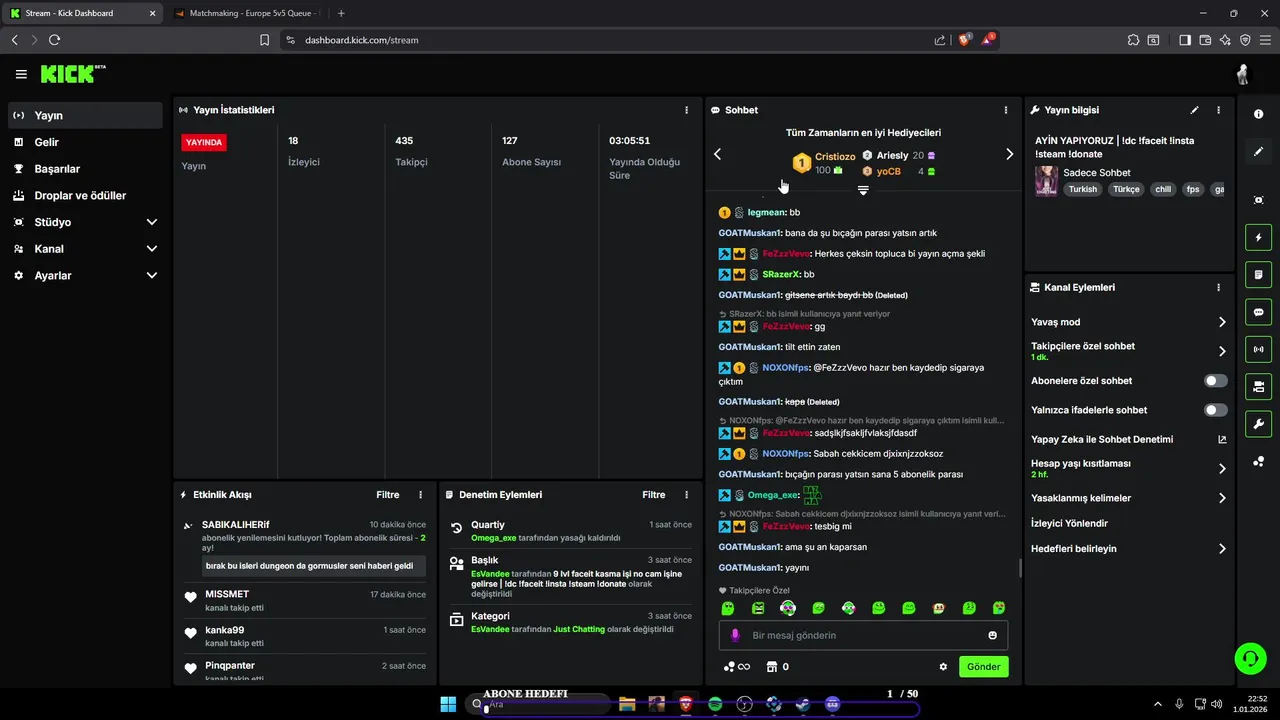This screenshot has height=720, width=1280.
Task: Open Steam from the taskbar
Action: [x=803, y=704]
